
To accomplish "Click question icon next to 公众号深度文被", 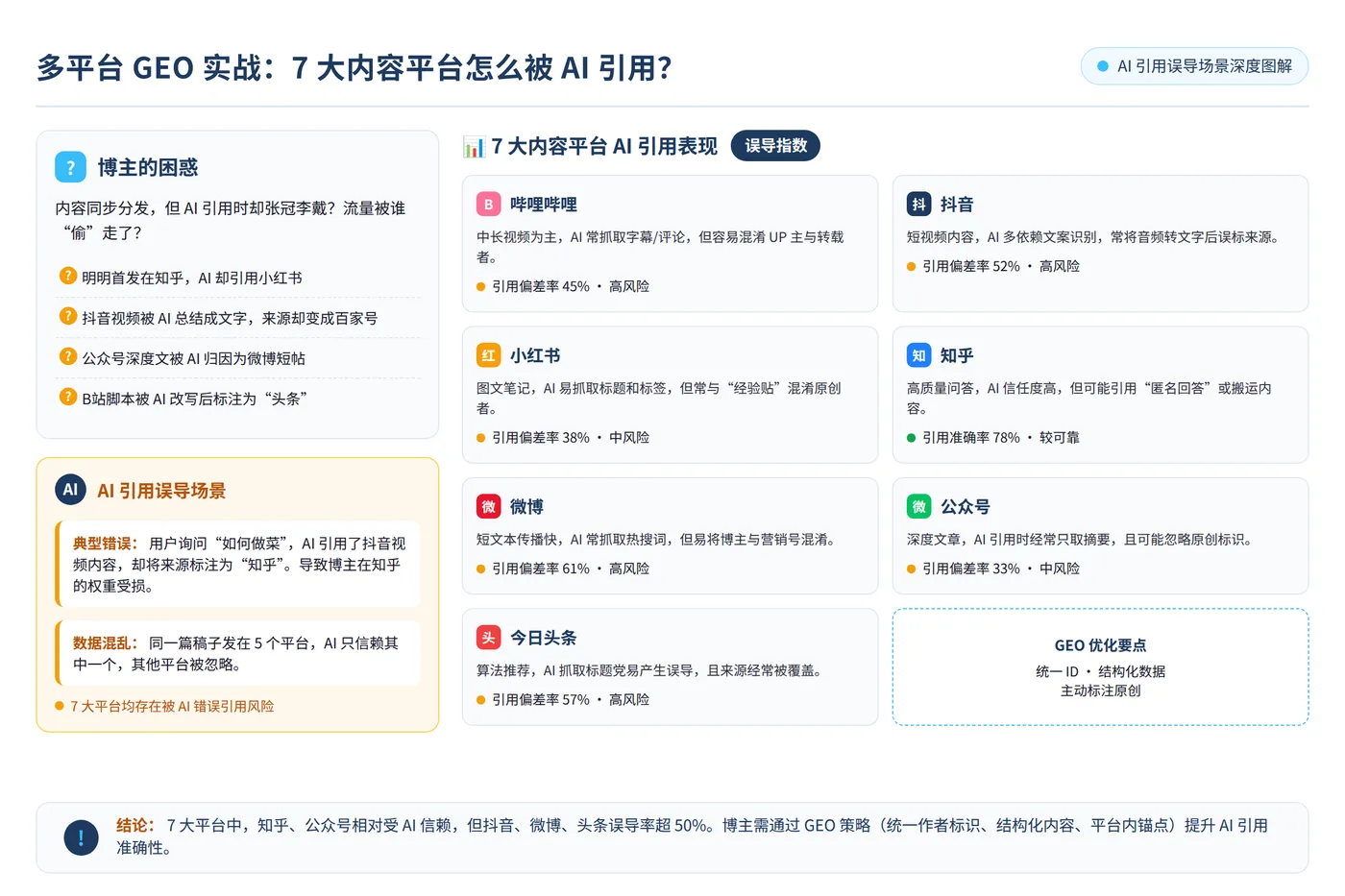I will tap(68, 357).
